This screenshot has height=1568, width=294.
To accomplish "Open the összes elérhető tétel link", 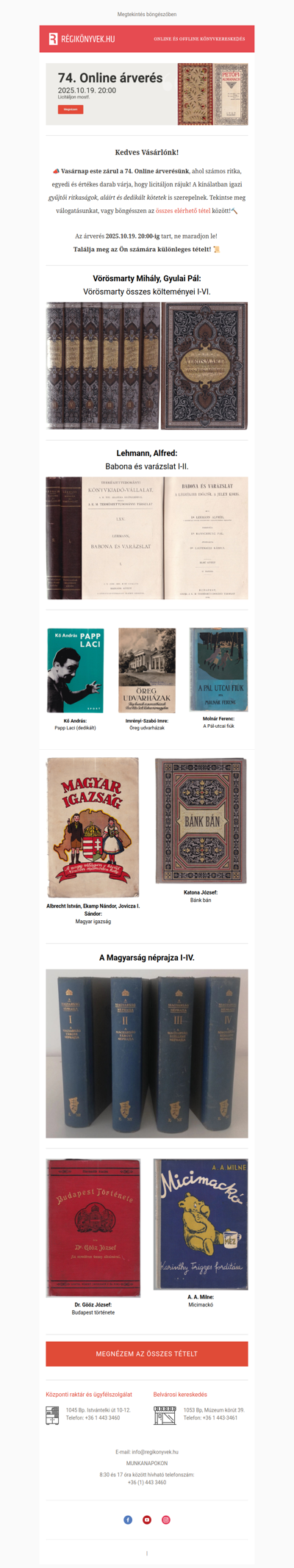I will coord(183,211).
